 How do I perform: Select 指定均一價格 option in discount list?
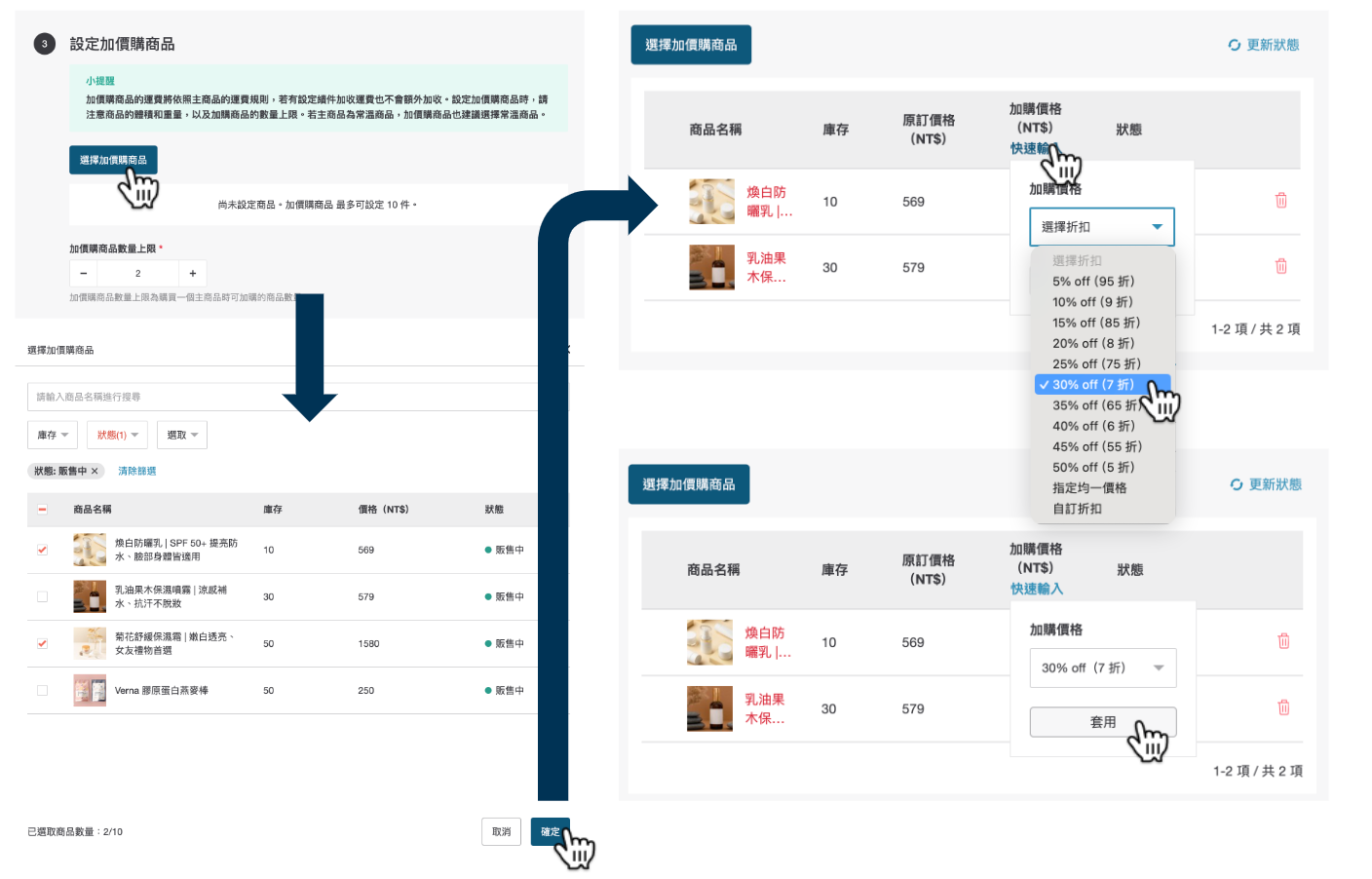tap(1089, 488)
